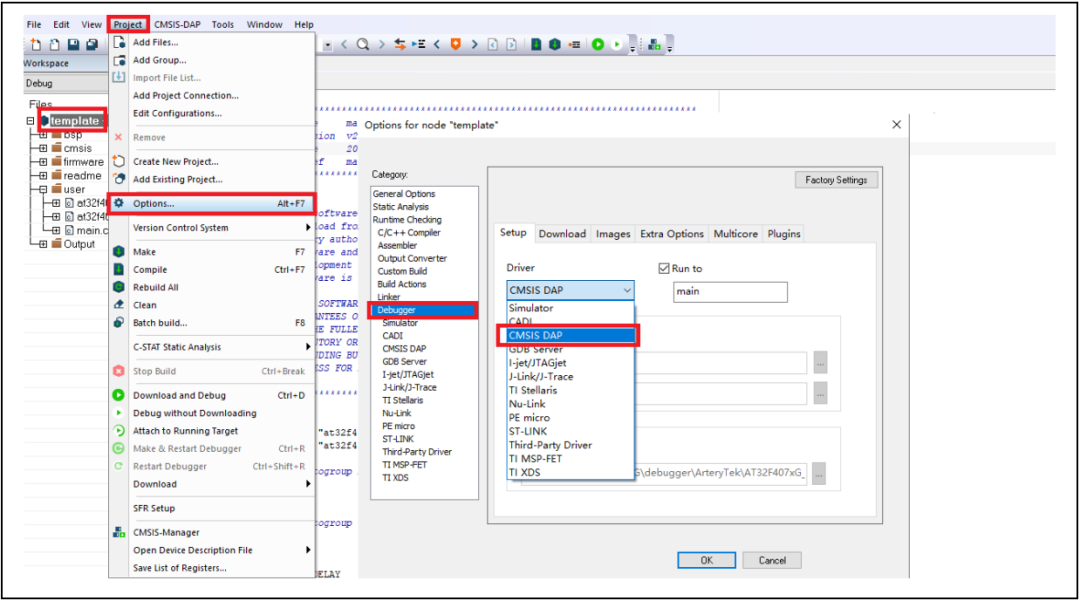The height and width of the screenshot is (601, 1080).
Task: Select Debugger in the Category list
Action: click(x=423, y=310)
